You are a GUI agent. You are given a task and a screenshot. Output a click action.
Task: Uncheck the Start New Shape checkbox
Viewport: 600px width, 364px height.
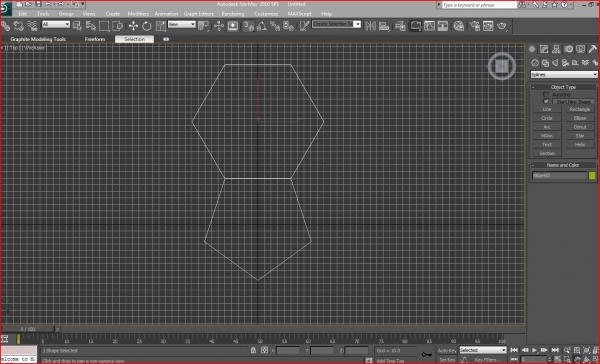tap(546, 101)
